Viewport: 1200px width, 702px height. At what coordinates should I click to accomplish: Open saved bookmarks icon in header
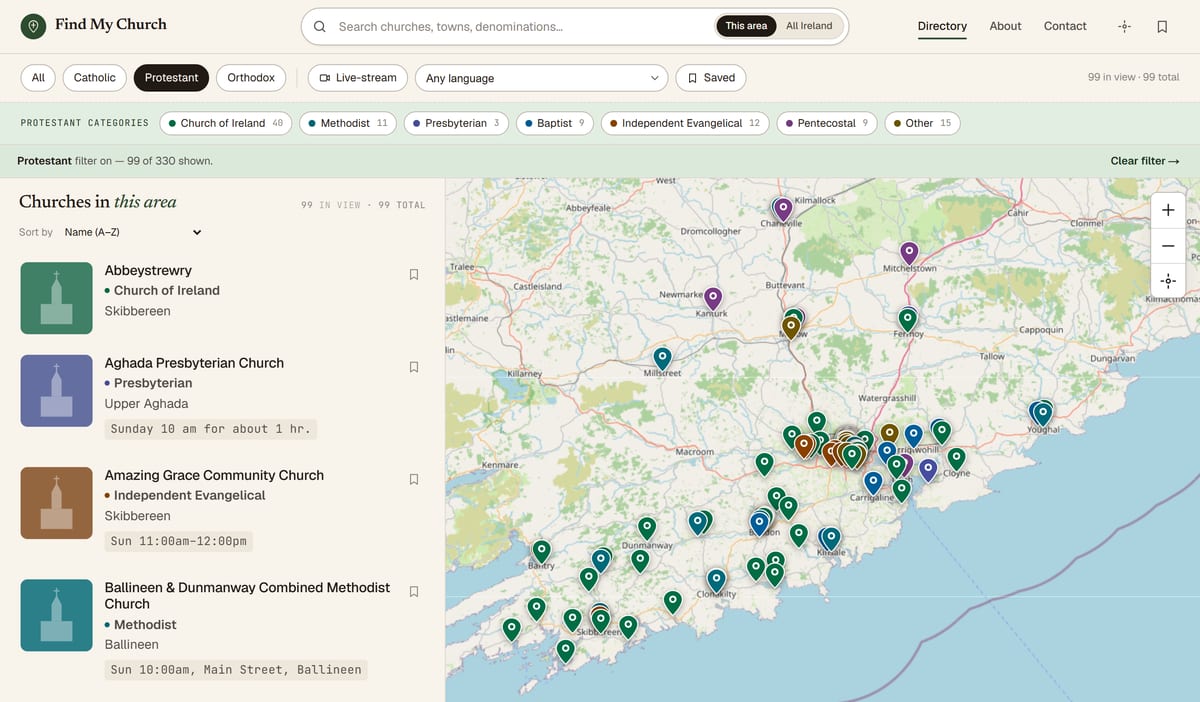pos(1162,27)
